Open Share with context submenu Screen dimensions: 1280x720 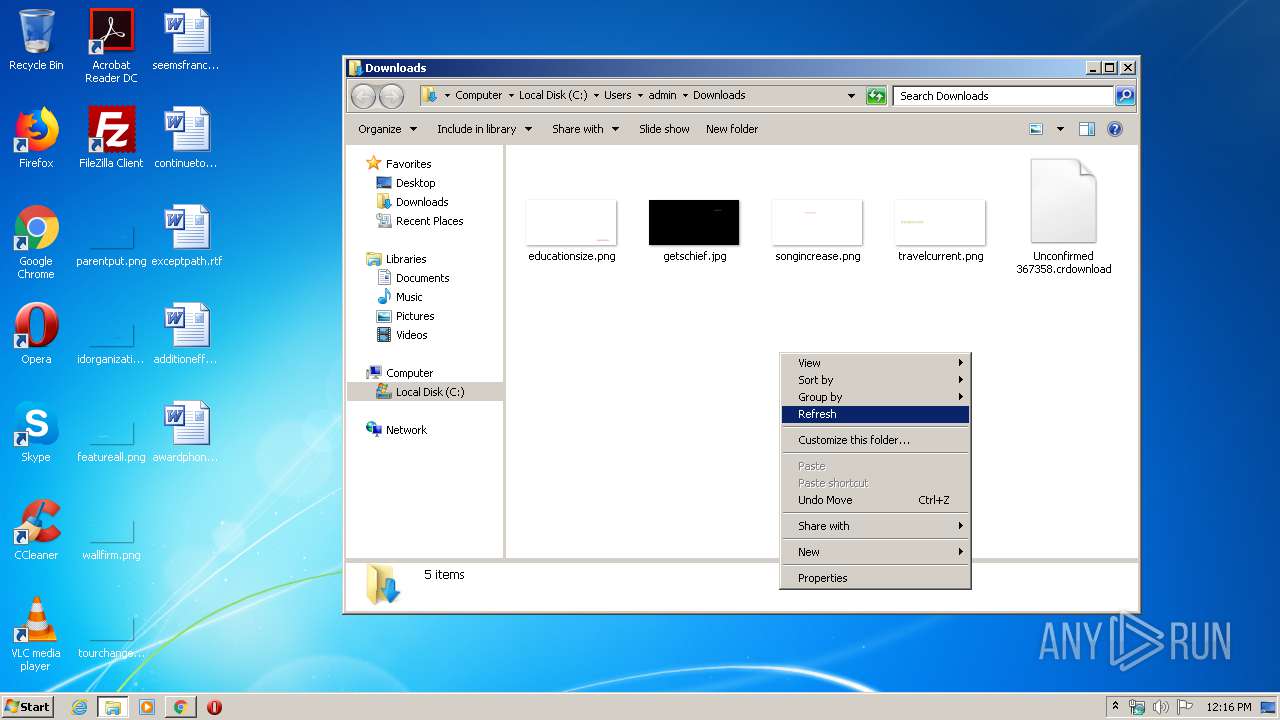875,526
